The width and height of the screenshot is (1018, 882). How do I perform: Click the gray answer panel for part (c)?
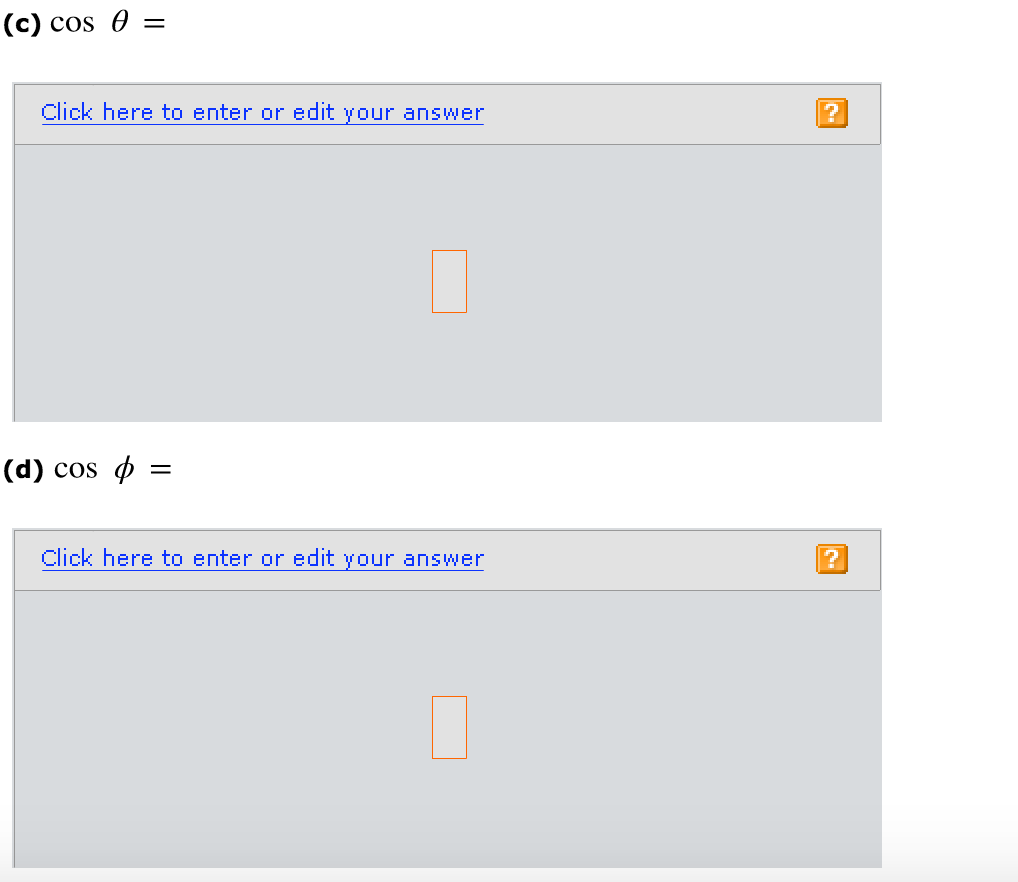[x=447, y=283]
